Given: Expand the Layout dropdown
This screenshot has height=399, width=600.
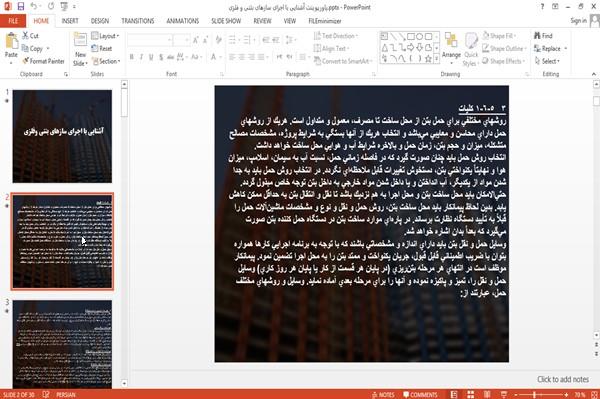Looking at the screenshot, I should [105, 36].
